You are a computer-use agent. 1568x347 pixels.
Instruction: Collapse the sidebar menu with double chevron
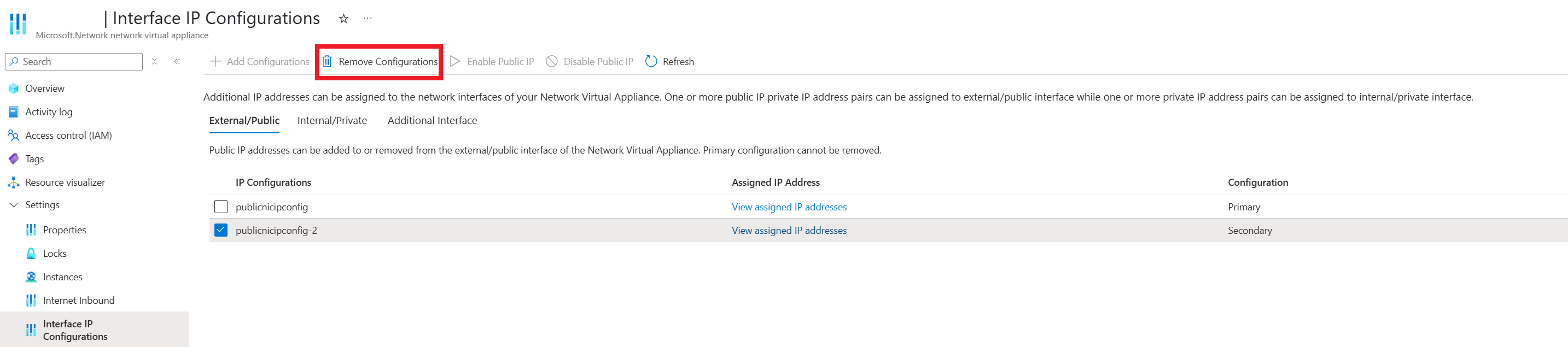pos(177,61)
